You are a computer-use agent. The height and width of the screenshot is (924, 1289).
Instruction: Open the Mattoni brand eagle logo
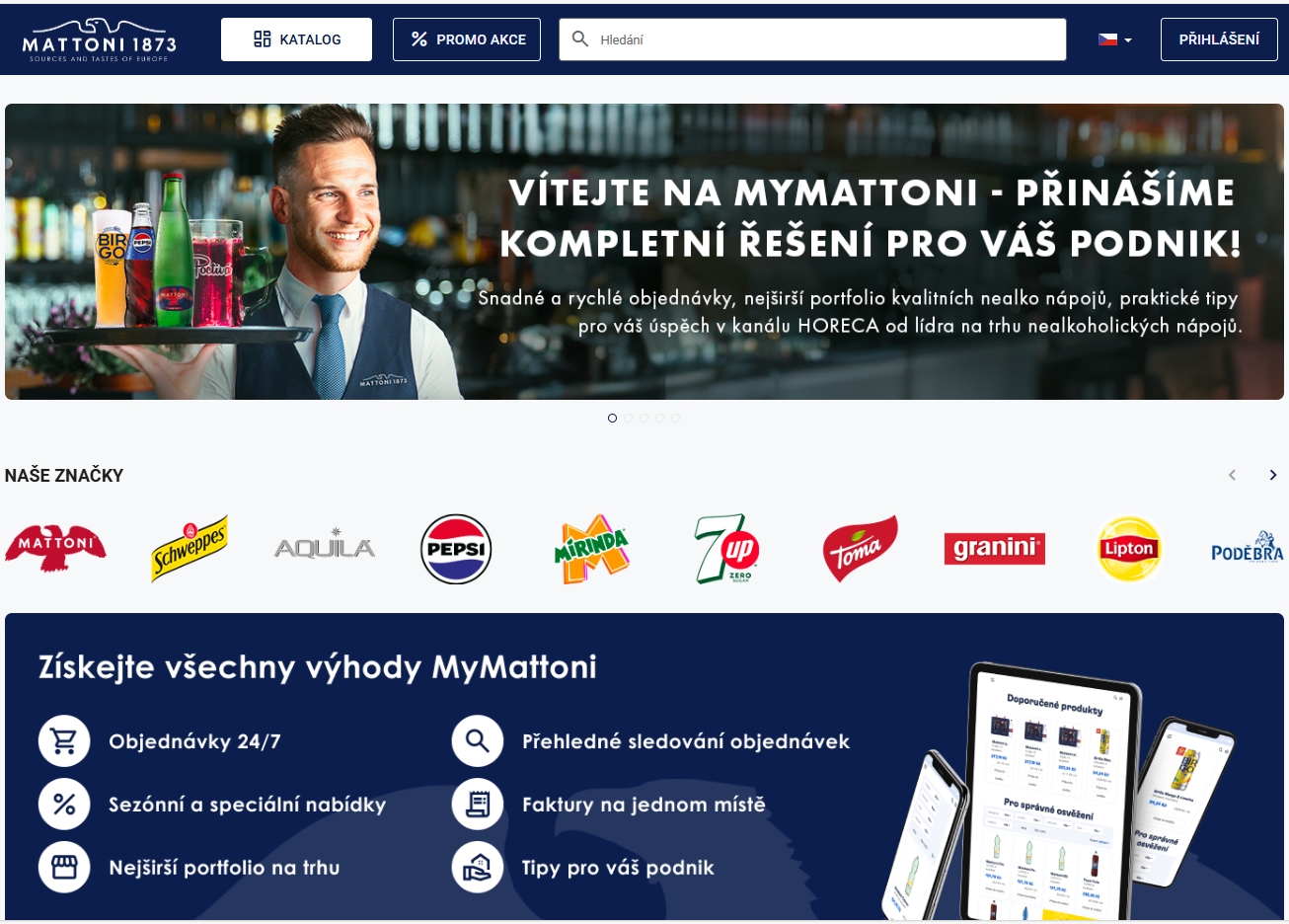55,548
